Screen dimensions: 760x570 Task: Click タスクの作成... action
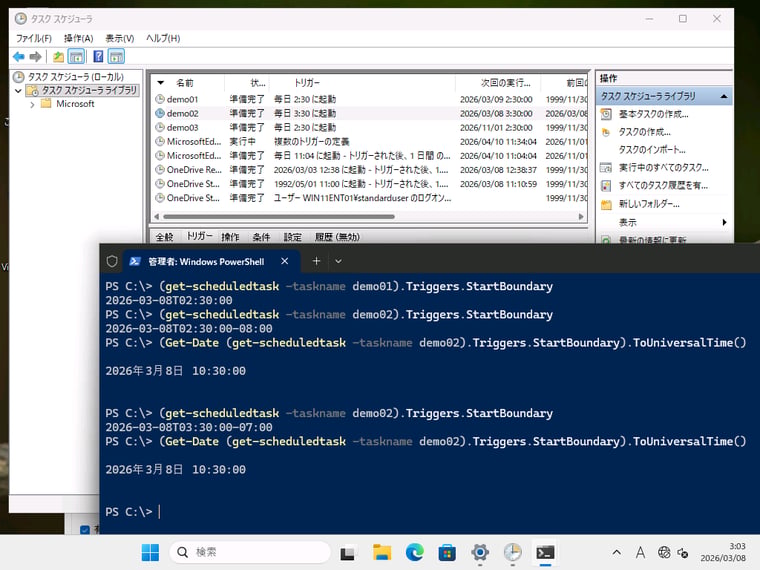pyautogui.click(x=645, y=132)
